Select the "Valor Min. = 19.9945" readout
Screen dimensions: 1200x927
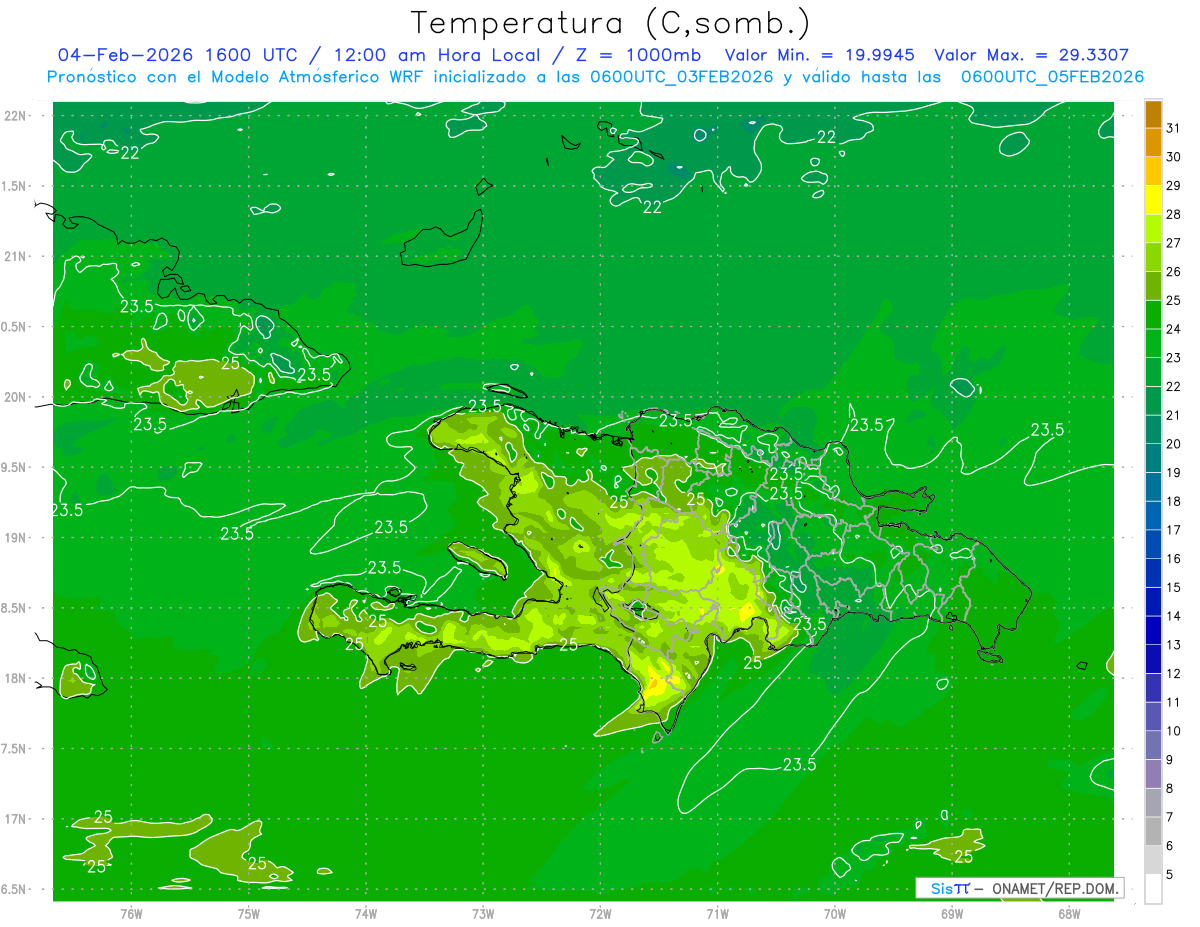(819, 55)
